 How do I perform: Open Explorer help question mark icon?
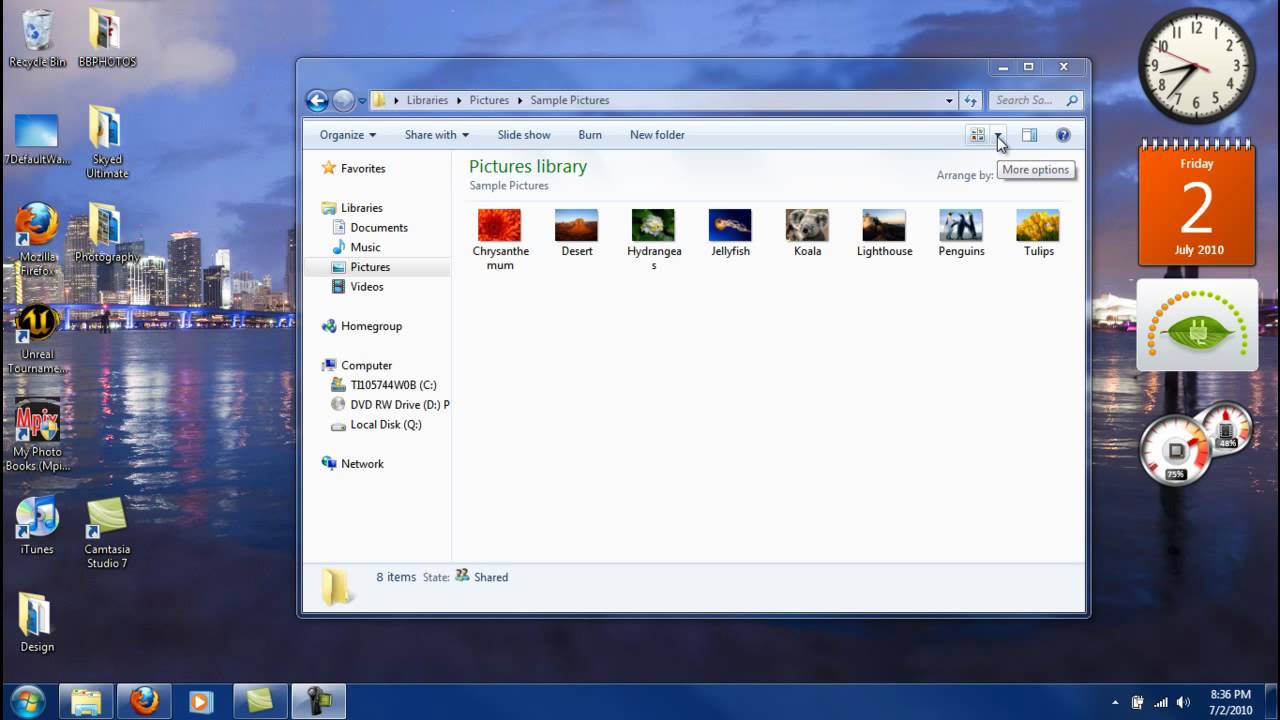[x=1063, y=135]
